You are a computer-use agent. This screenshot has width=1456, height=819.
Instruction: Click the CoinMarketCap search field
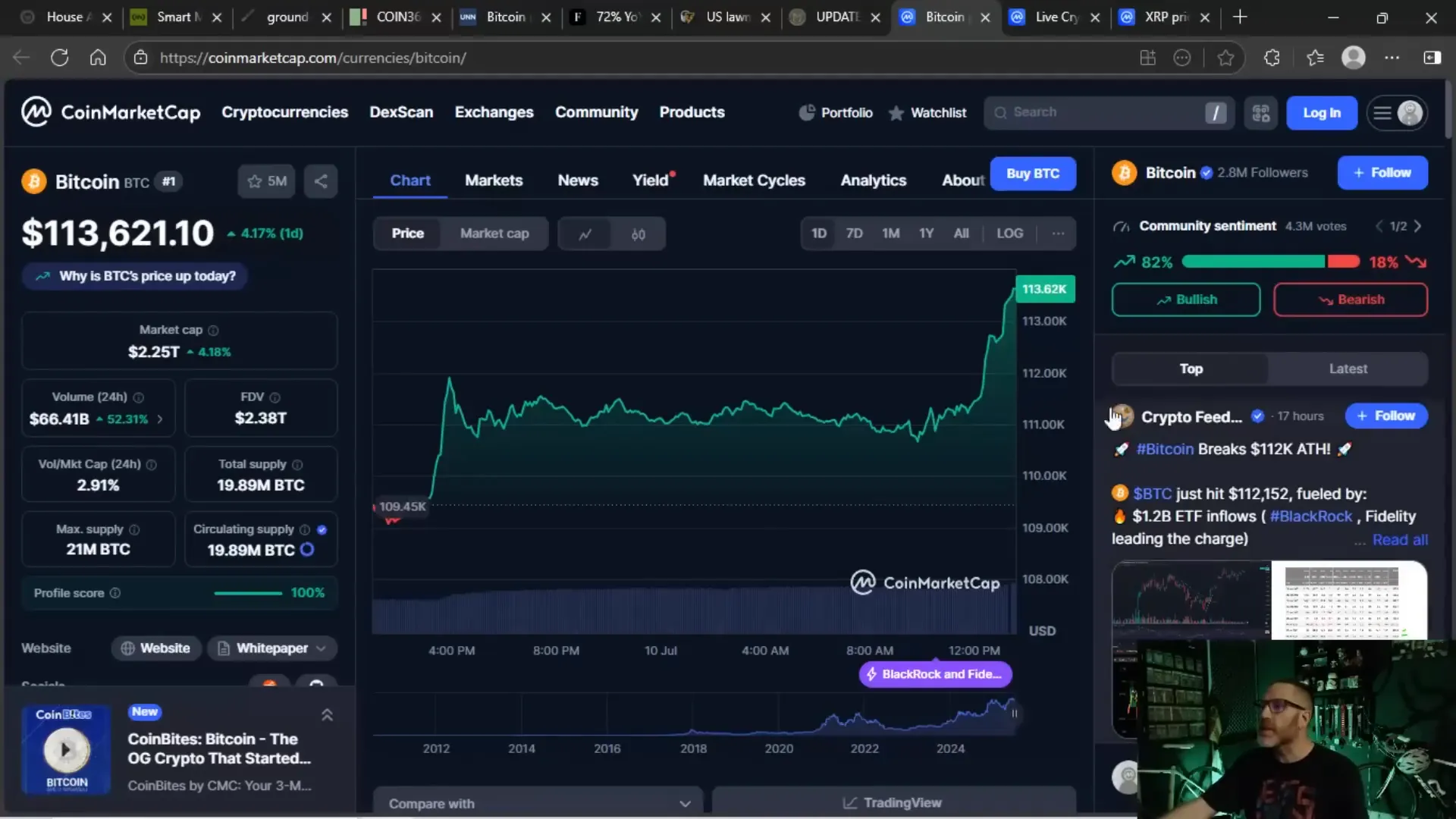pos(1109,113)
